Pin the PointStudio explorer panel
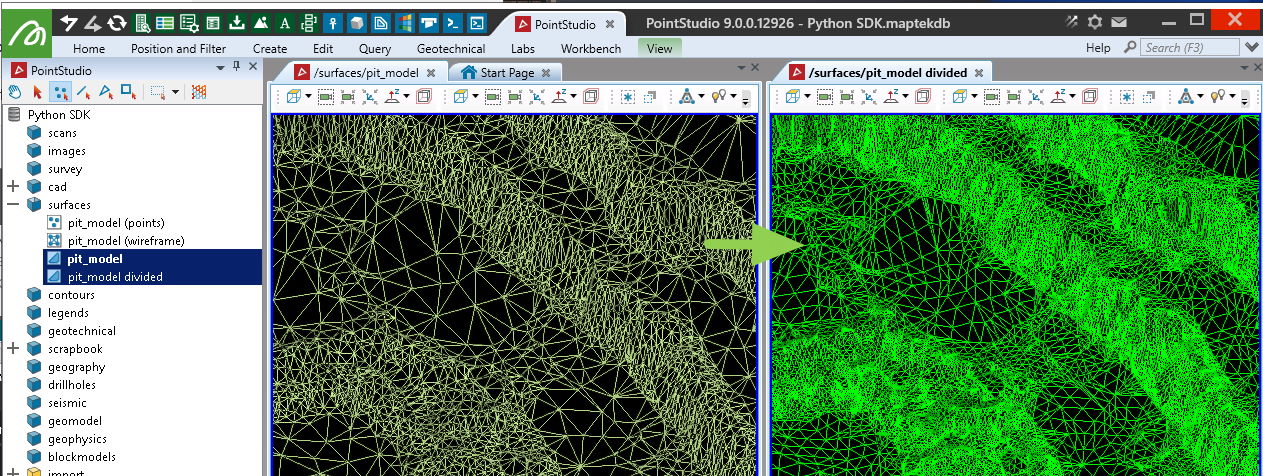 (x=236, y=67)
